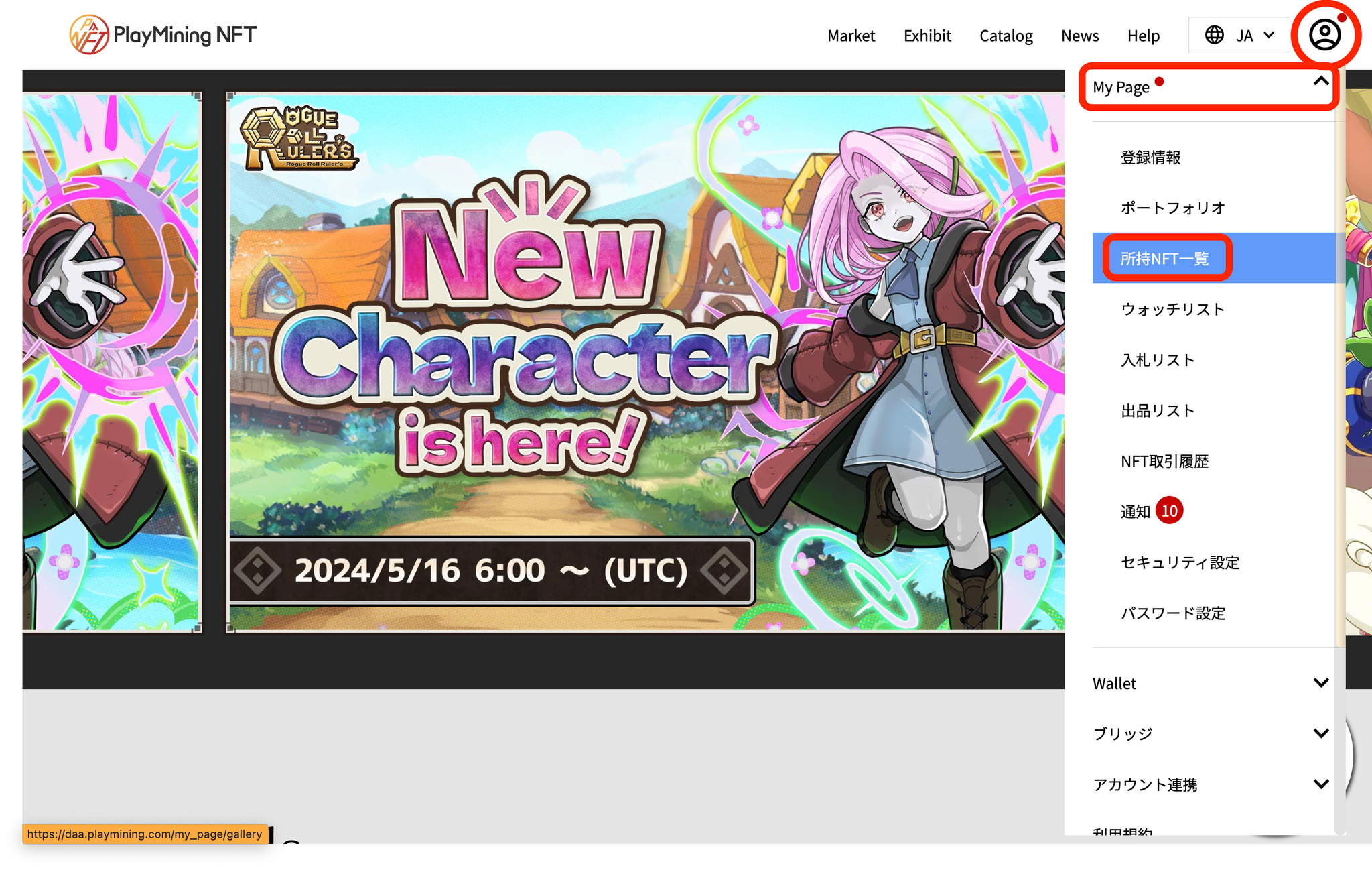Image resolution: width=1372 pixels, height=870 pixels.
Task: Open 登録情報 in My Page
Action: (1150, 158)
